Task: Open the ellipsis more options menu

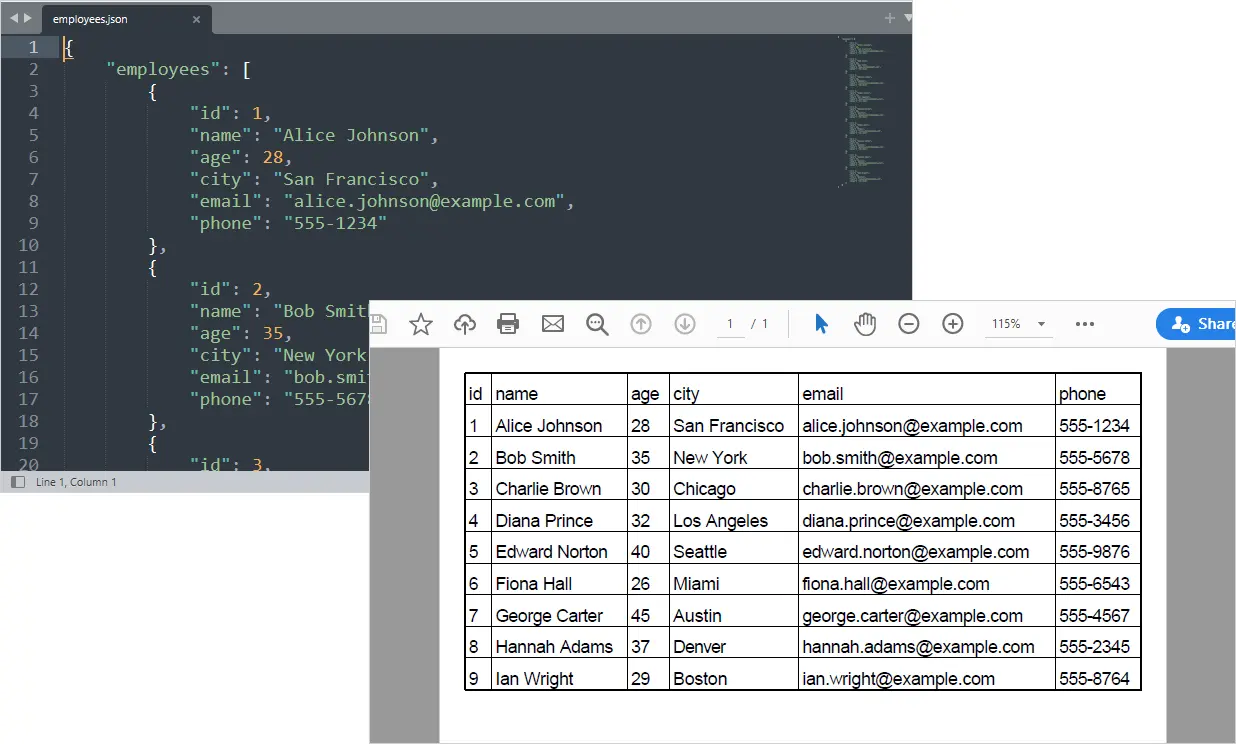Action: 1084,323
